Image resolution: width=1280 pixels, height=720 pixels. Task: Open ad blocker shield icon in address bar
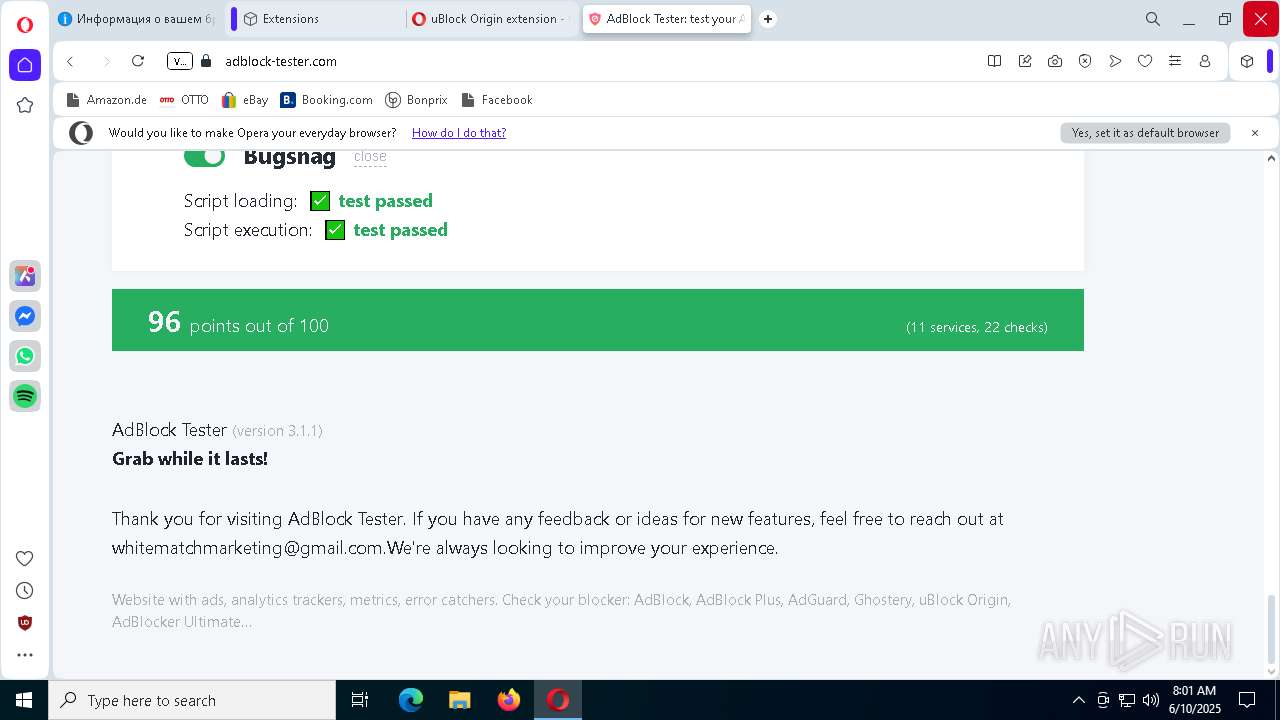[x=1085, y=61]
